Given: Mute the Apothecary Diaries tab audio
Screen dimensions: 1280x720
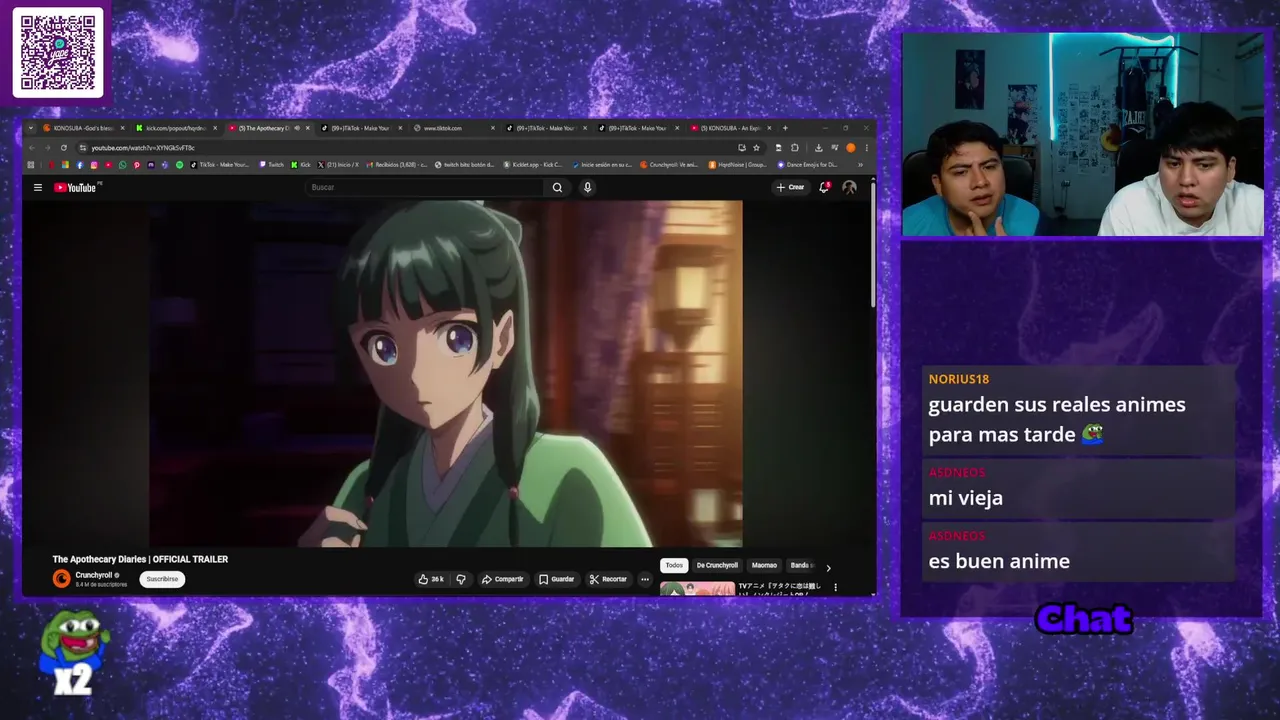Looking at the screenshot, I should 297,128.
